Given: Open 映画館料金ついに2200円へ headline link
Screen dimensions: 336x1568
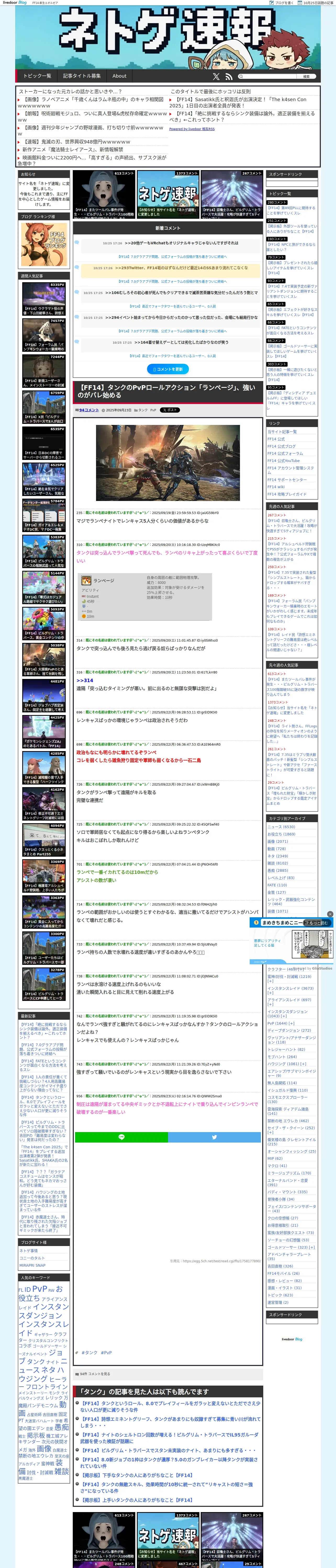Looking at the screenshot, I should click(x=93, y=160).
